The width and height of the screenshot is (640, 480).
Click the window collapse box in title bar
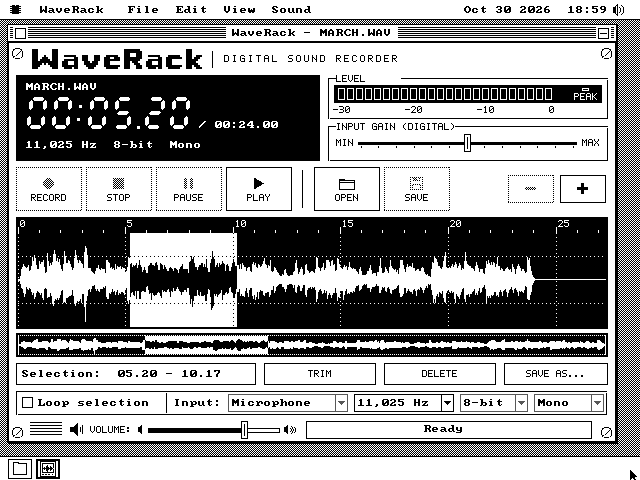pos(603,33)
